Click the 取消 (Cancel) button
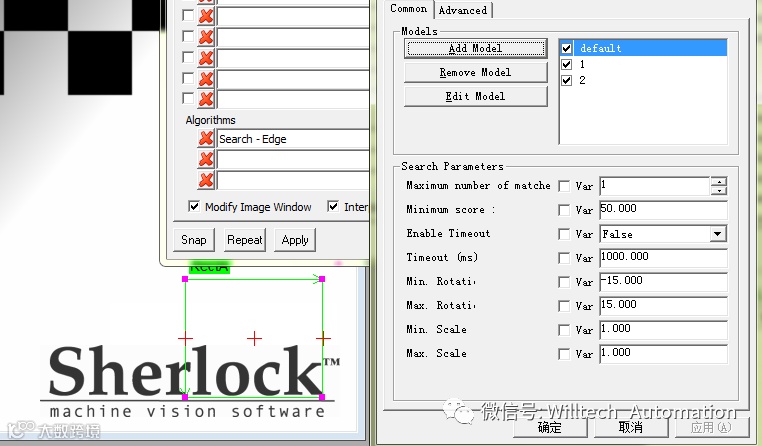The height and width of the screenshot is (446, 762). 631,427
